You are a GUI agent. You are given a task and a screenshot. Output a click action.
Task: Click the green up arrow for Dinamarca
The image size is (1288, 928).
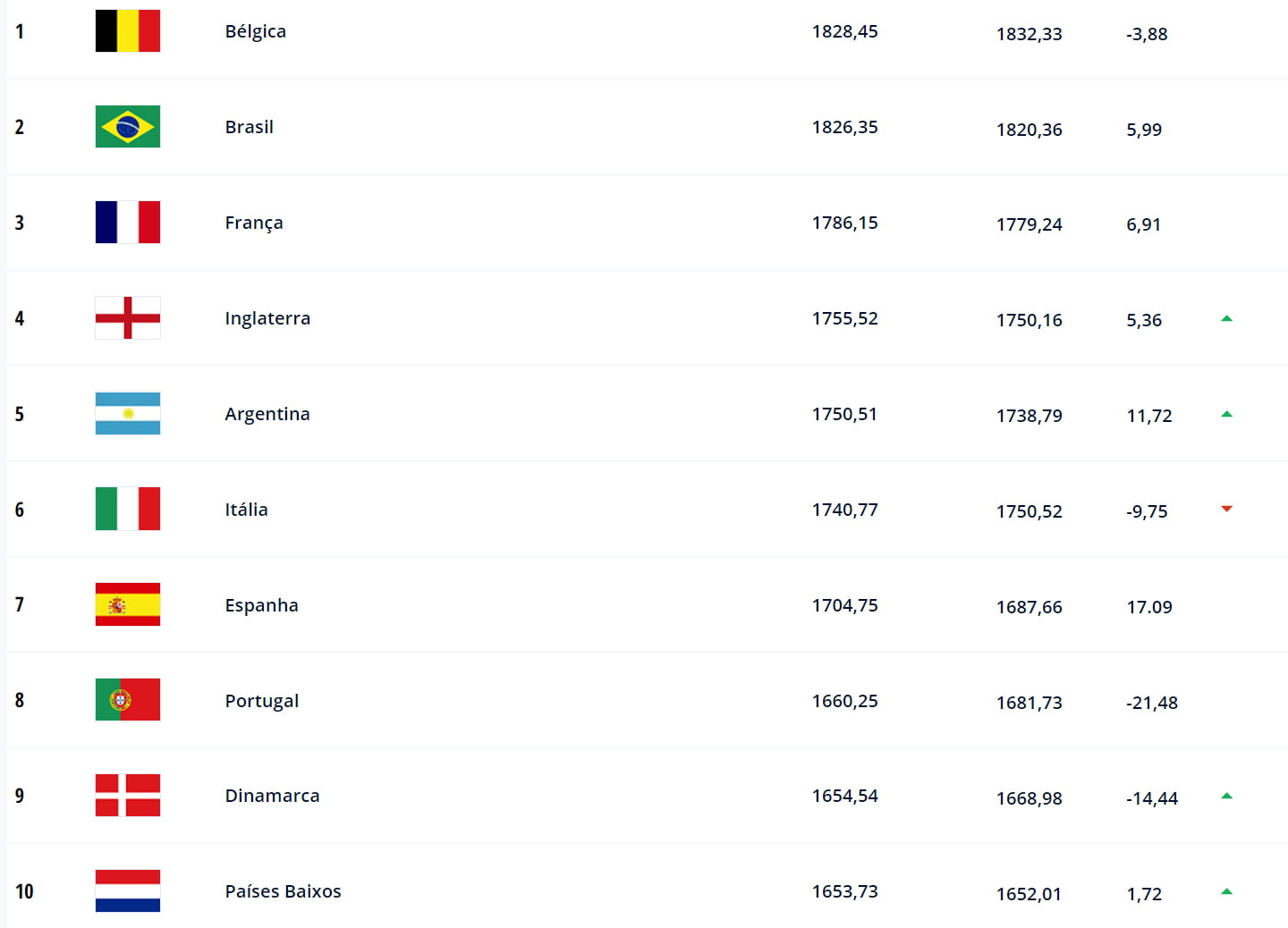[x=1227, y=796]
